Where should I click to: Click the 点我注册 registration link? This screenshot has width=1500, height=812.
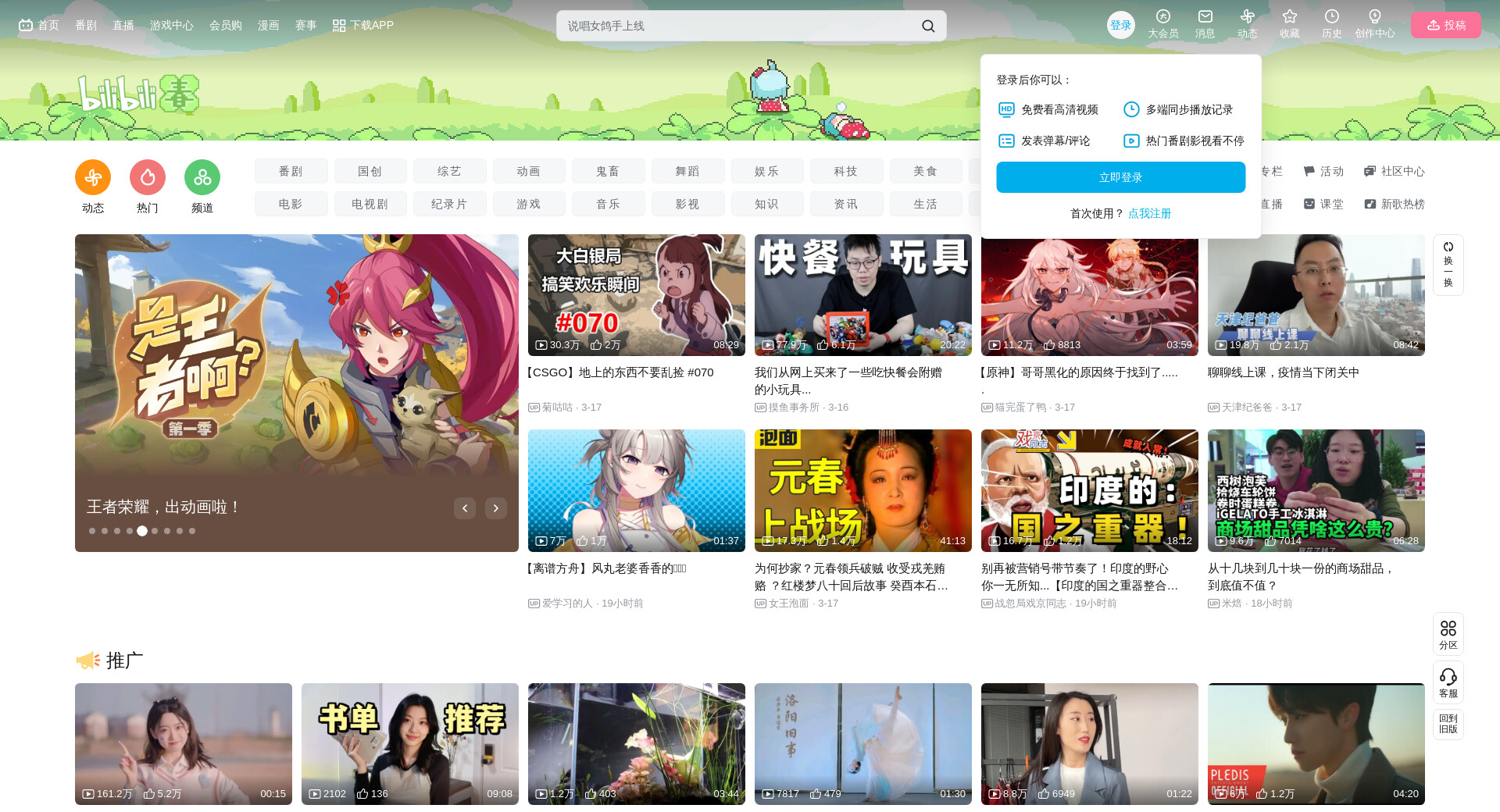(x=1149, y=213)
